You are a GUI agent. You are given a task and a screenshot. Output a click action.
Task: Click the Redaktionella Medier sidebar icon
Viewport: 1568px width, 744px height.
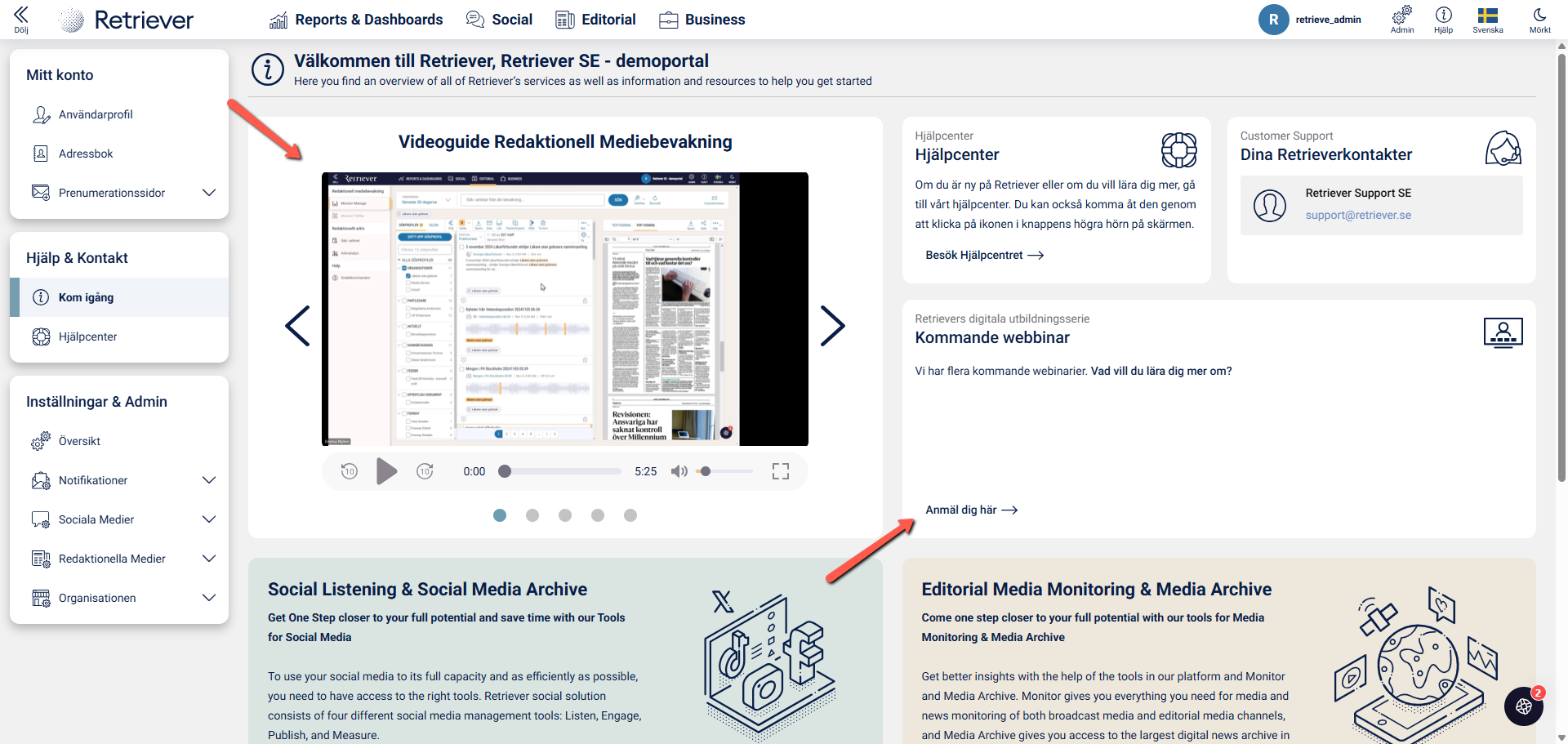coord(41,559)
